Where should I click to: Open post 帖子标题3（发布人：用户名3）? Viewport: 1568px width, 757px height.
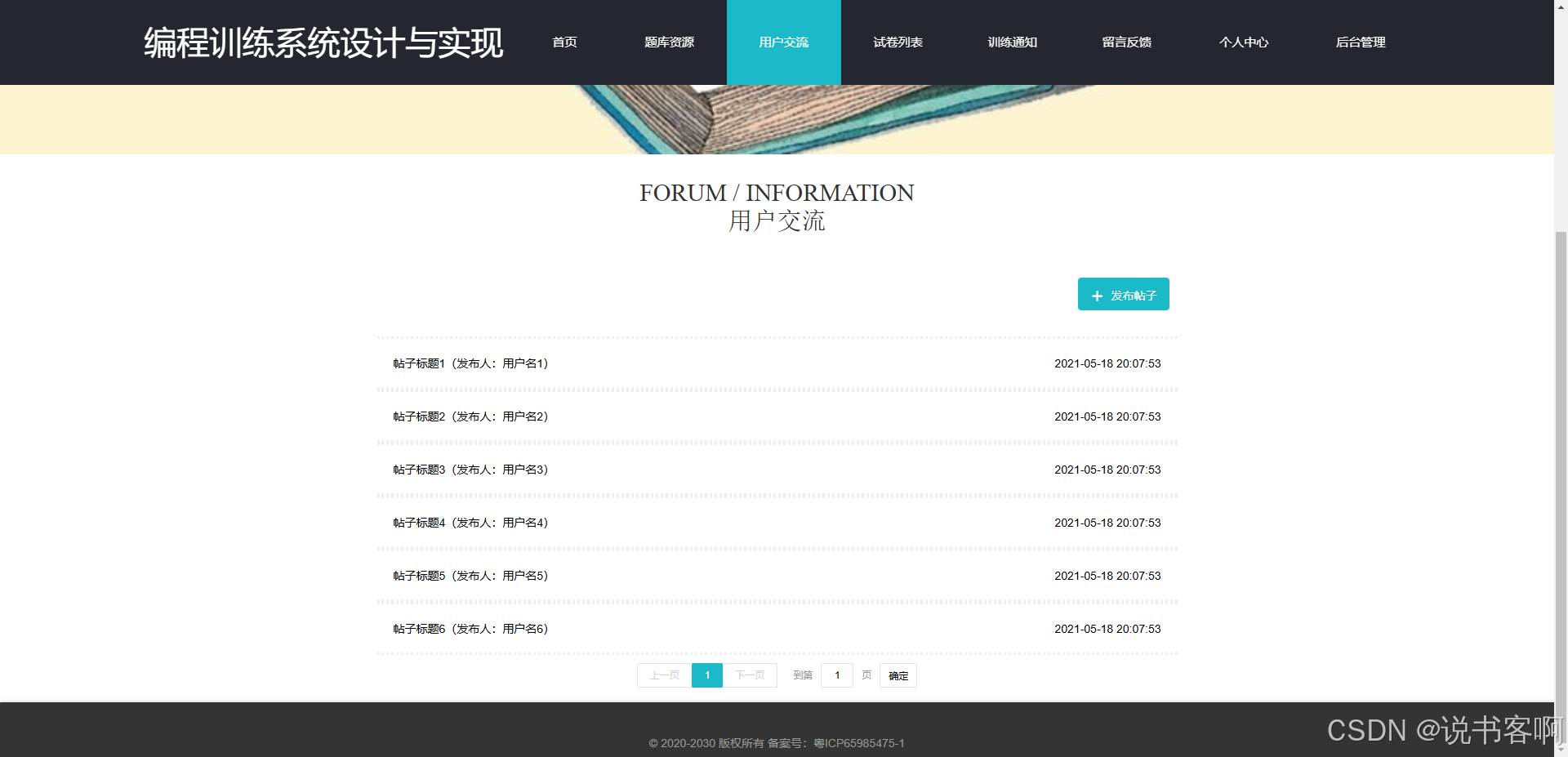(470, 470)
